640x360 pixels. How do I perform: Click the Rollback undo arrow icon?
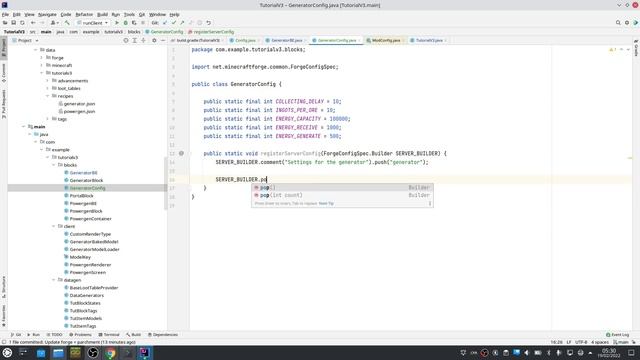[208, 23]
